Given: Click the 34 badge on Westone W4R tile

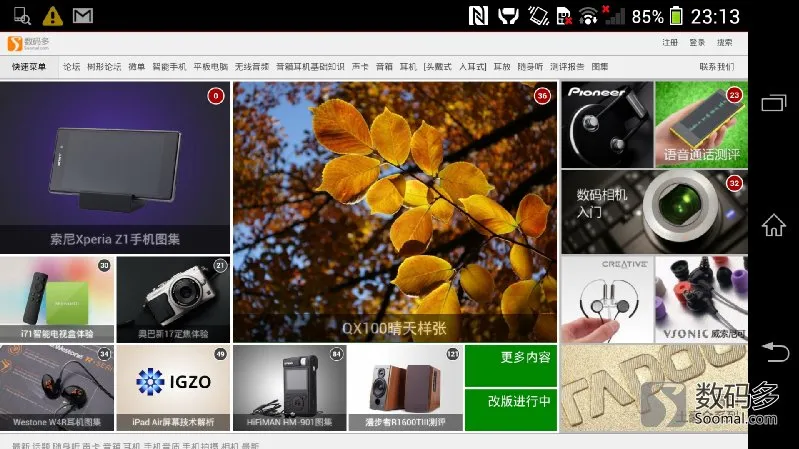Looking at the screenshot, I should pos(104,354).
